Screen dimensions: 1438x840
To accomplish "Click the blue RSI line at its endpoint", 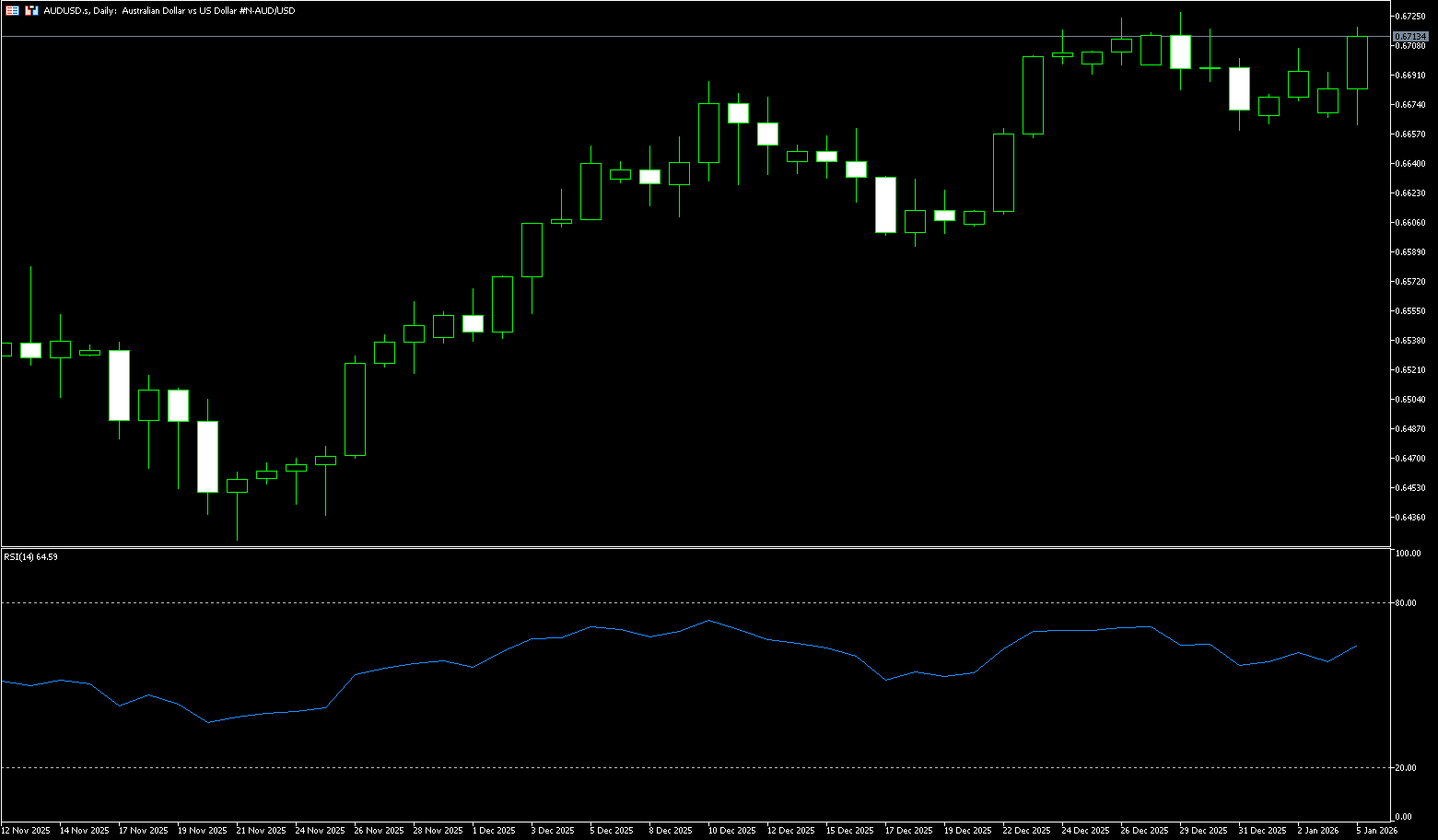I will point(1357,646).
